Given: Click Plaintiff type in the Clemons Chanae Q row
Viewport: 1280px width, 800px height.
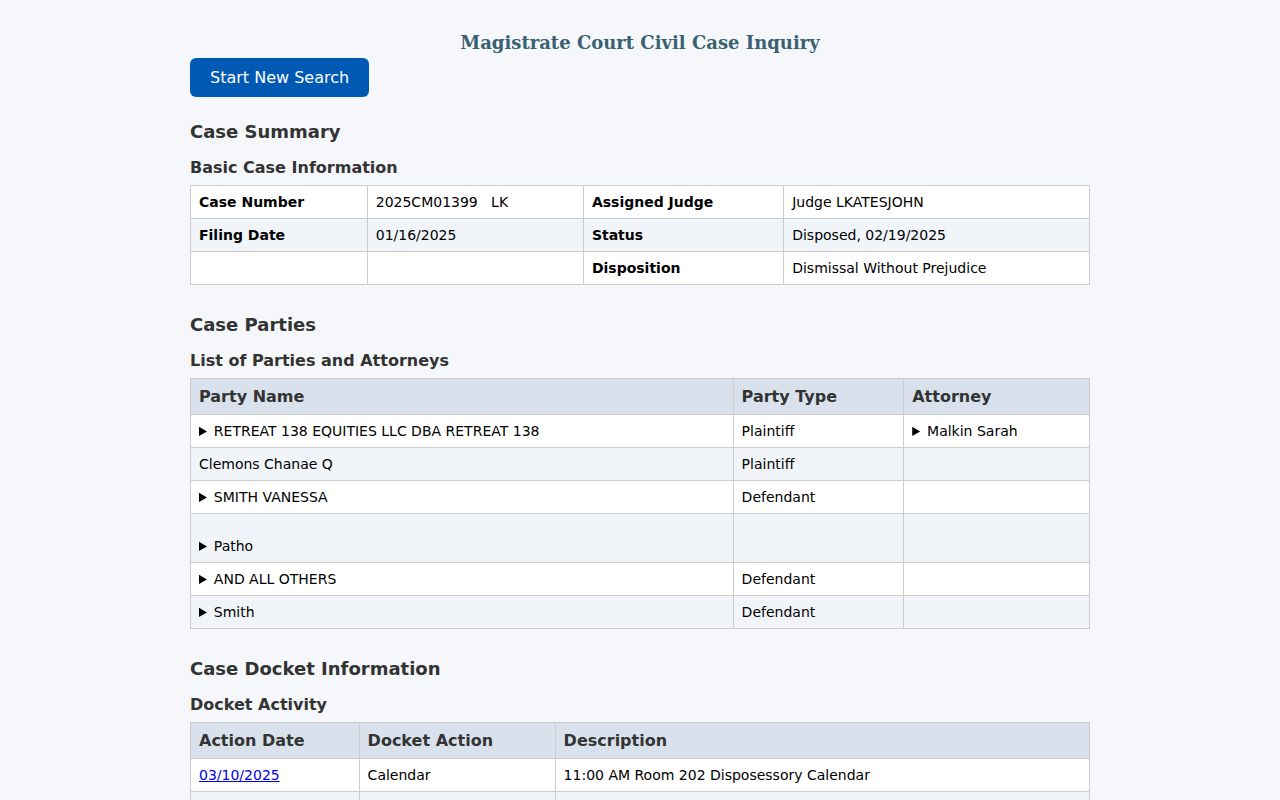Looking at the screenshot, I should coord(768,464).
